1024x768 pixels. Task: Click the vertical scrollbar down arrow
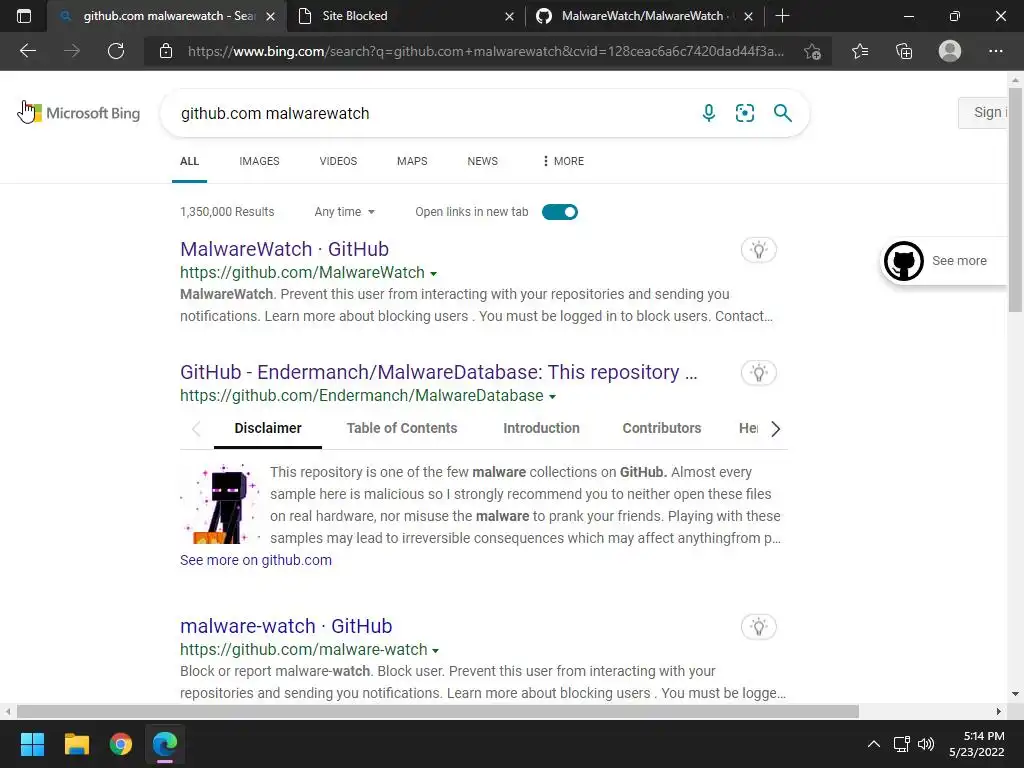point(1015,694)
